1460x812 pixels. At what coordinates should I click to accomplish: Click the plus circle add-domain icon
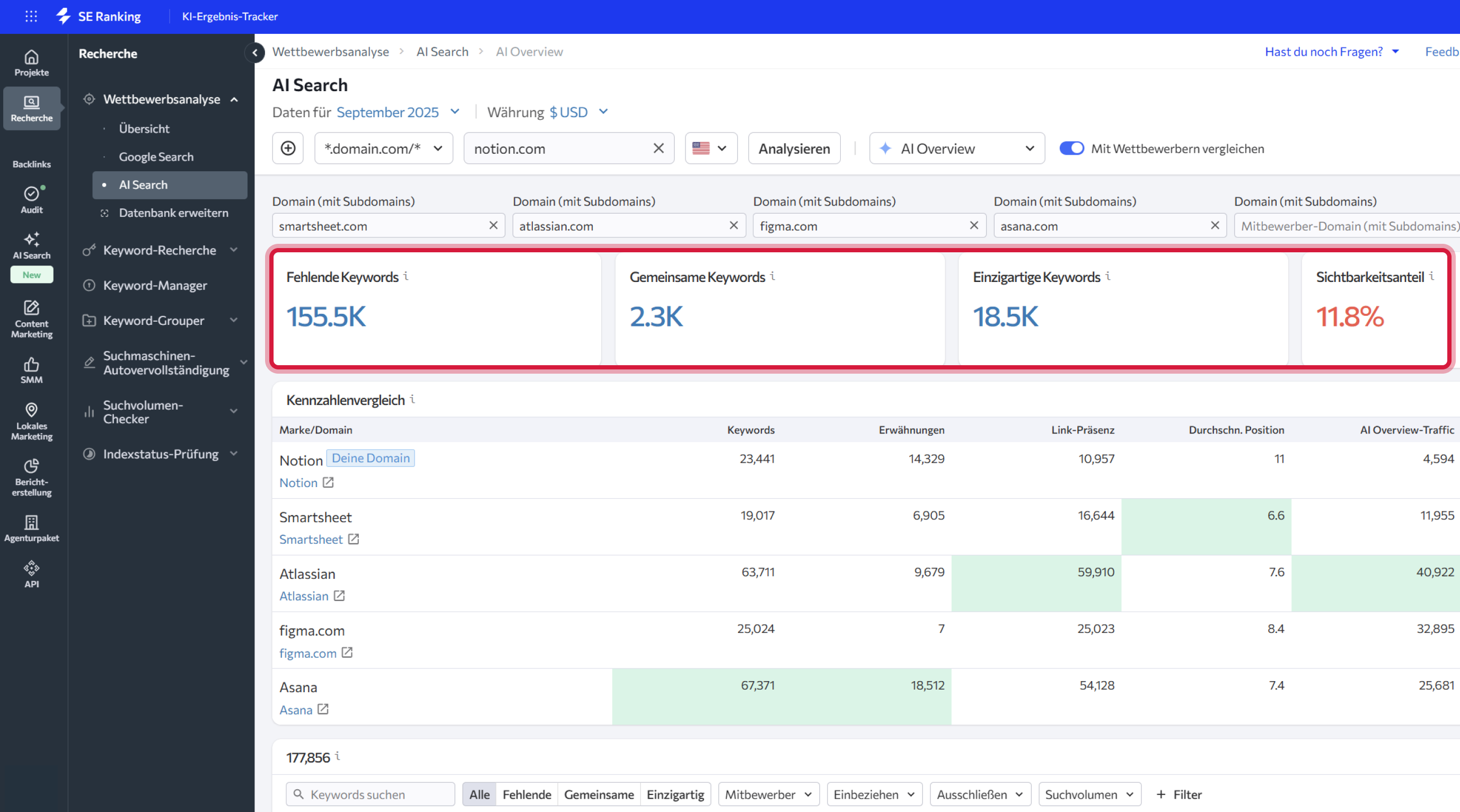click(288, 148)
